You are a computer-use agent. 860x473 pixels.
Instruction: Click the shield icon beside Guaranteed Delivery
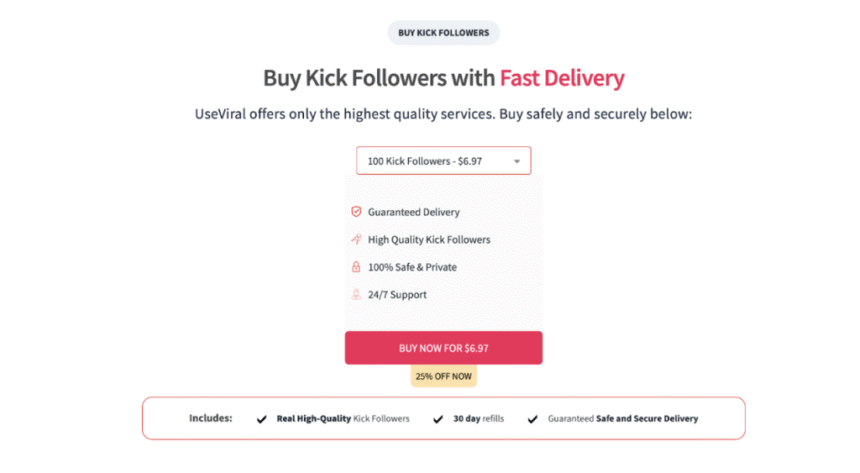(x=355, y=212)
